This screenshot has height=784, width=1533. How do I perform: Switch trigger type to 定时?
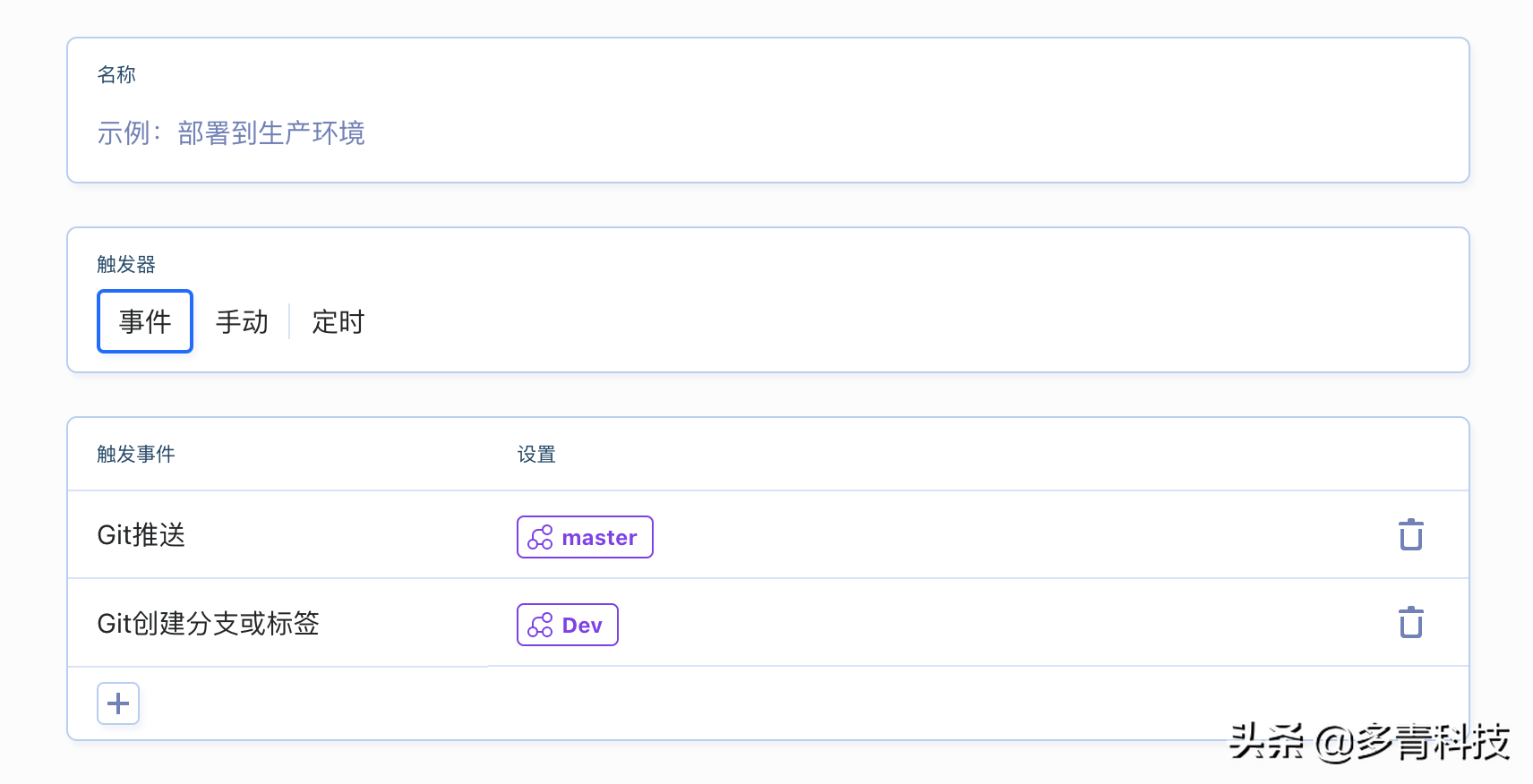pyautogui.click(x=338, y=321)
